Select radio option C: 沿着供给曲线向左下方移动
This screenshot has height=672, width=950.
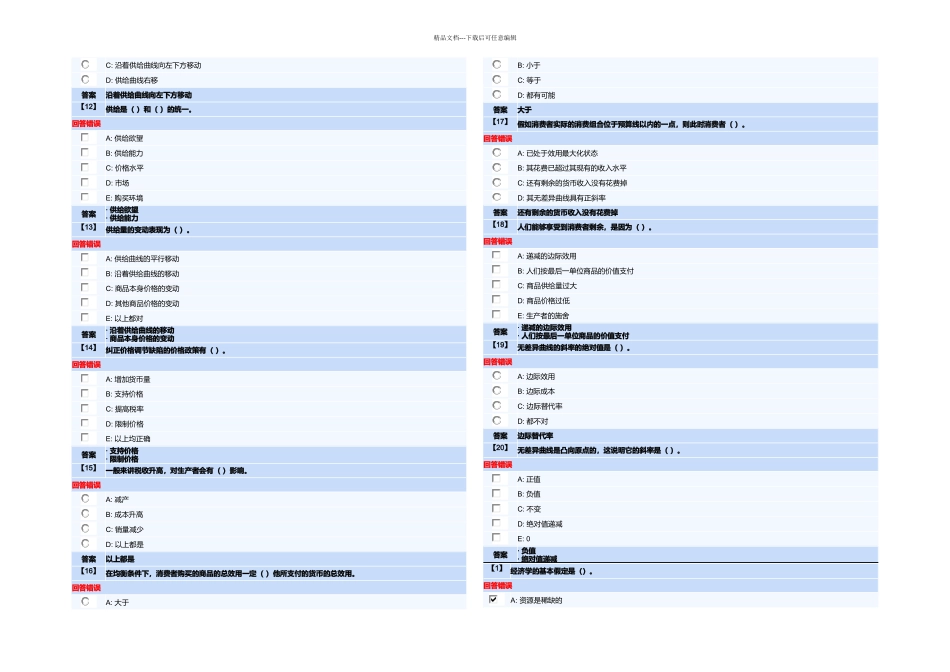point(85,64)
